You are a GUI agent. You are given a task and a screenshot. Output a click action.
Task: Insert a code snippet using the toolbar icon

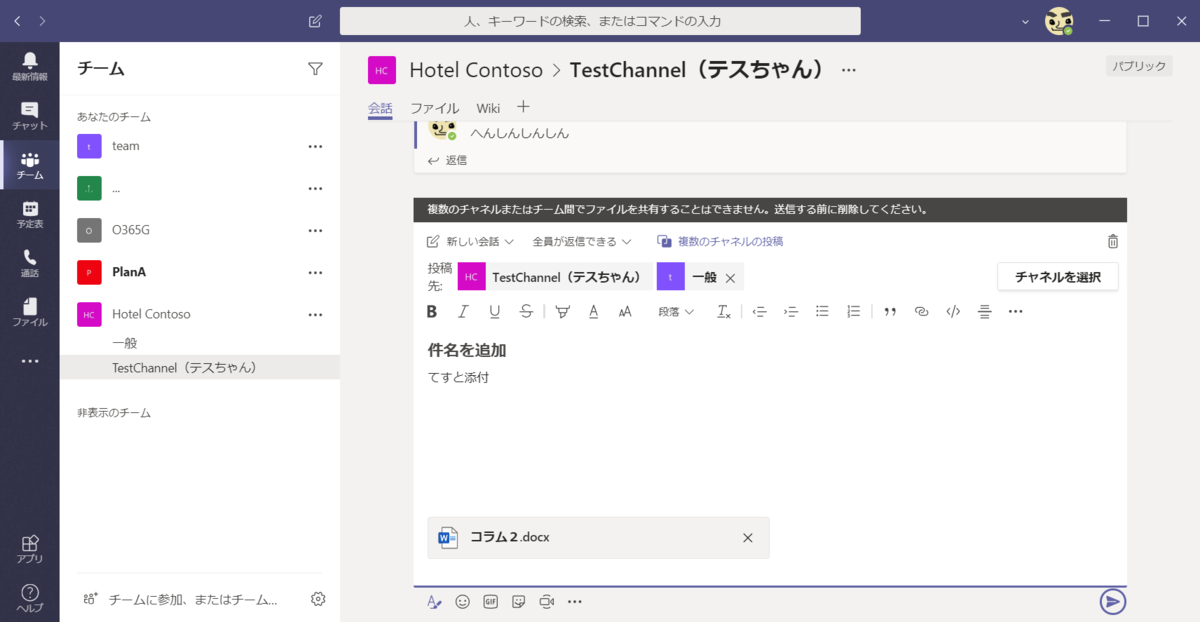click(x=953, y=311)
